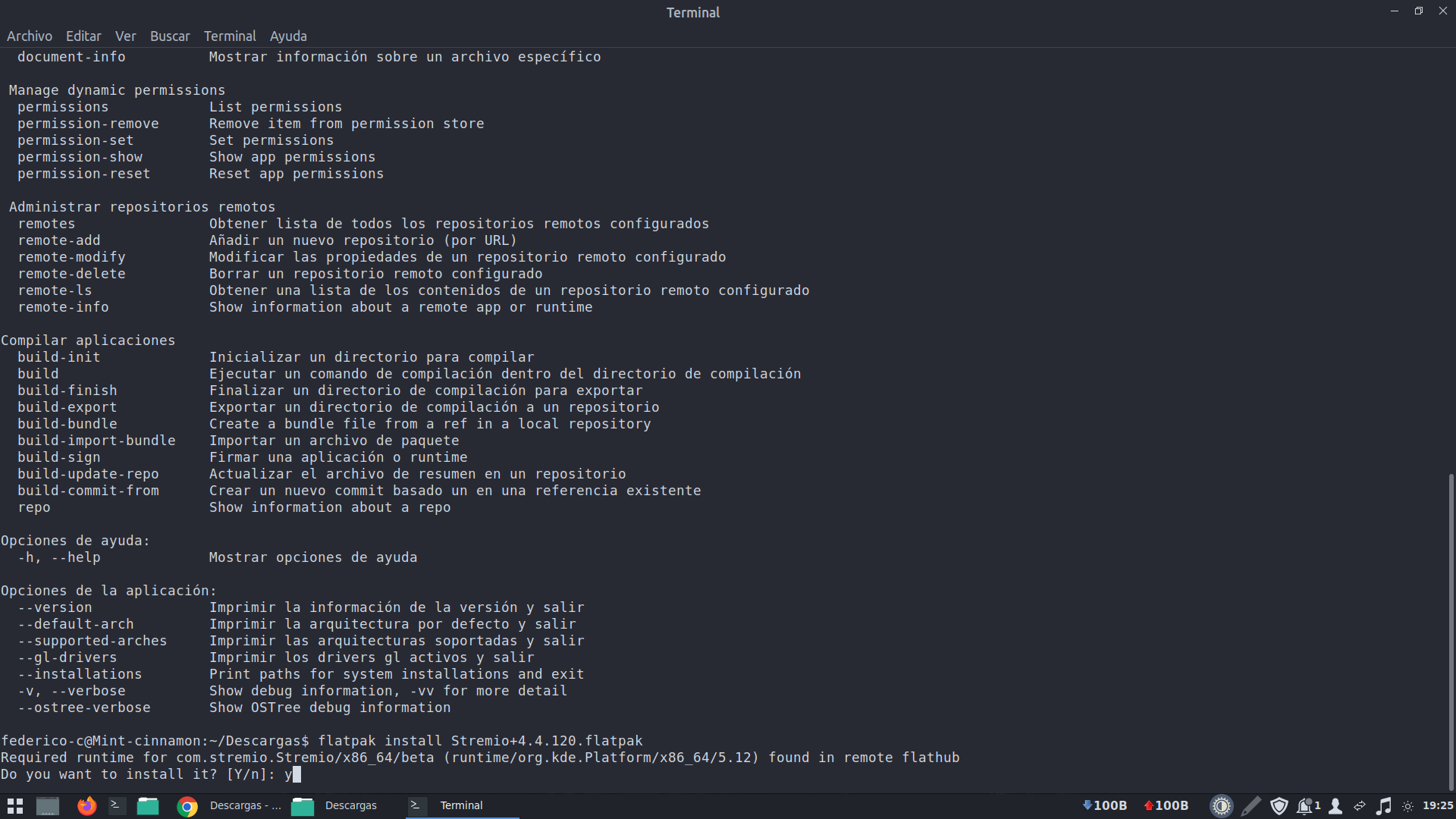Open the Archivo menu
Screen dimensions: 1456x819
(x=30, y=36)
